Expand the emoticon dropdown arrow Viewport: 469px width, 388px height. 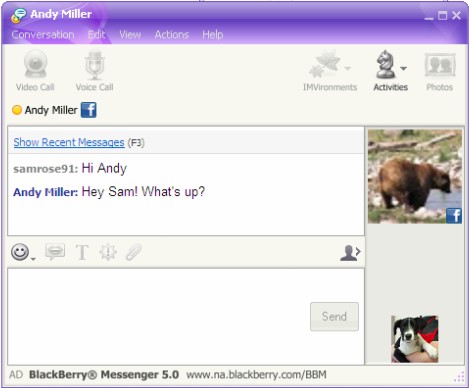tap(33, 259)
